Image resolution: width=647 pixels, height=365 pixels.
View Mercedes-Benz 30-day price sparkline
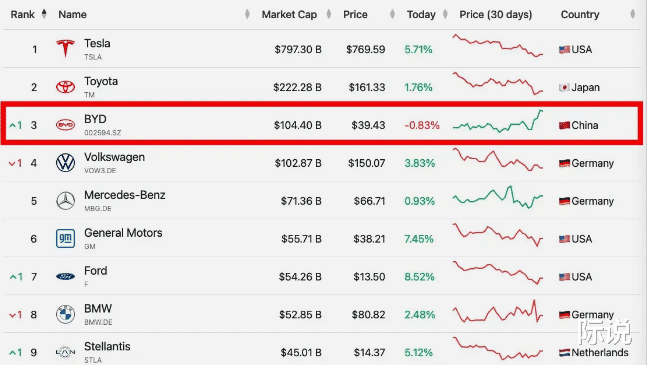coord(498,197)
